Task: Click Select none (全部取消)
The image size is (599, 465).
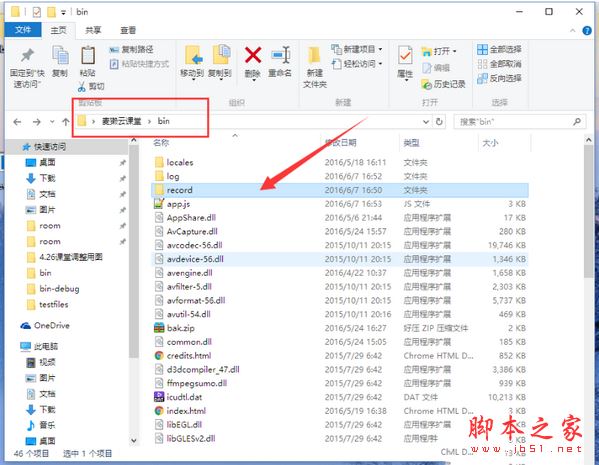Action: [x=499, y=64]
